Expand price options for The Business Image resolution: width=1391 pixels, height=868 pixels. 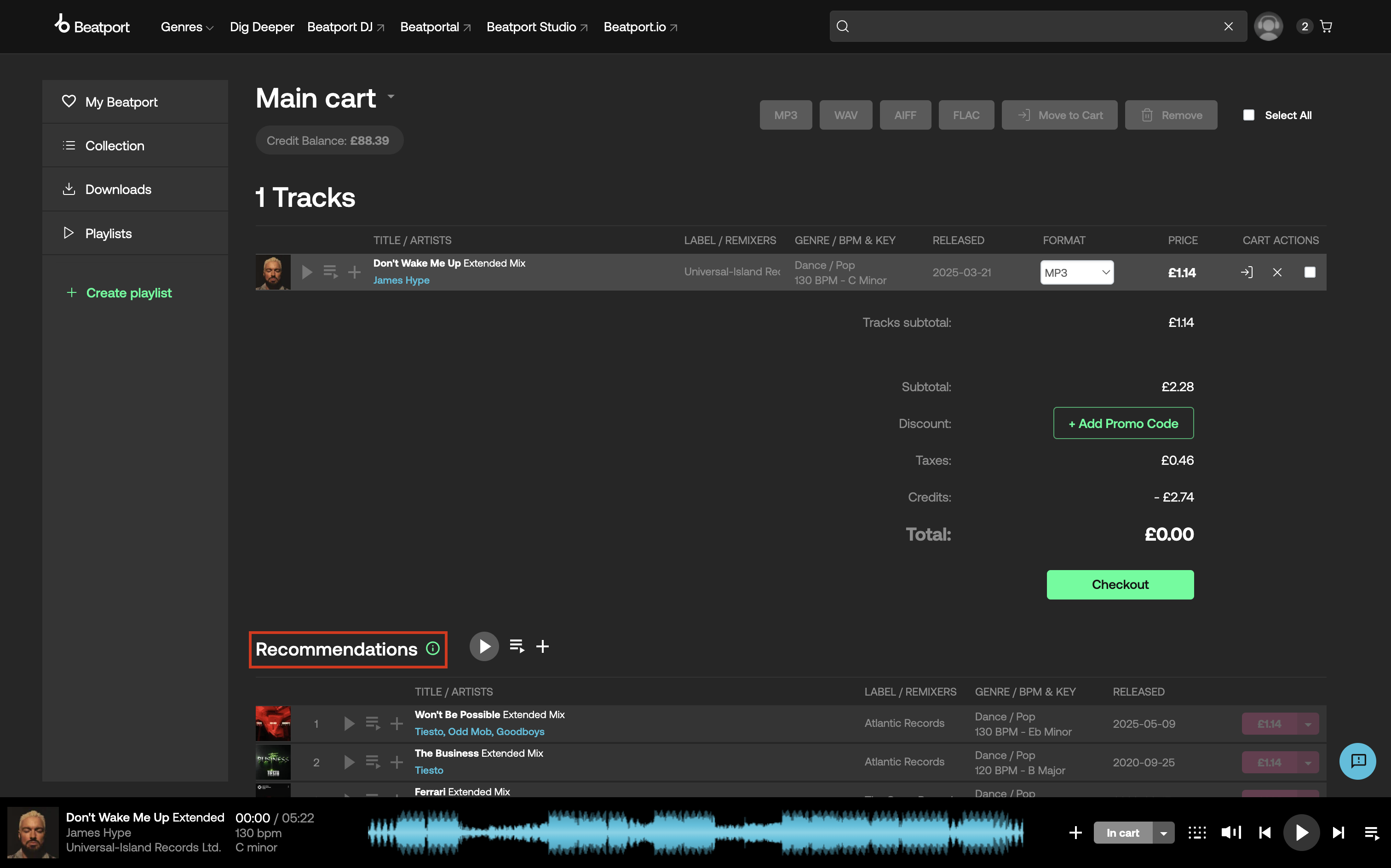coord(1308,762)
